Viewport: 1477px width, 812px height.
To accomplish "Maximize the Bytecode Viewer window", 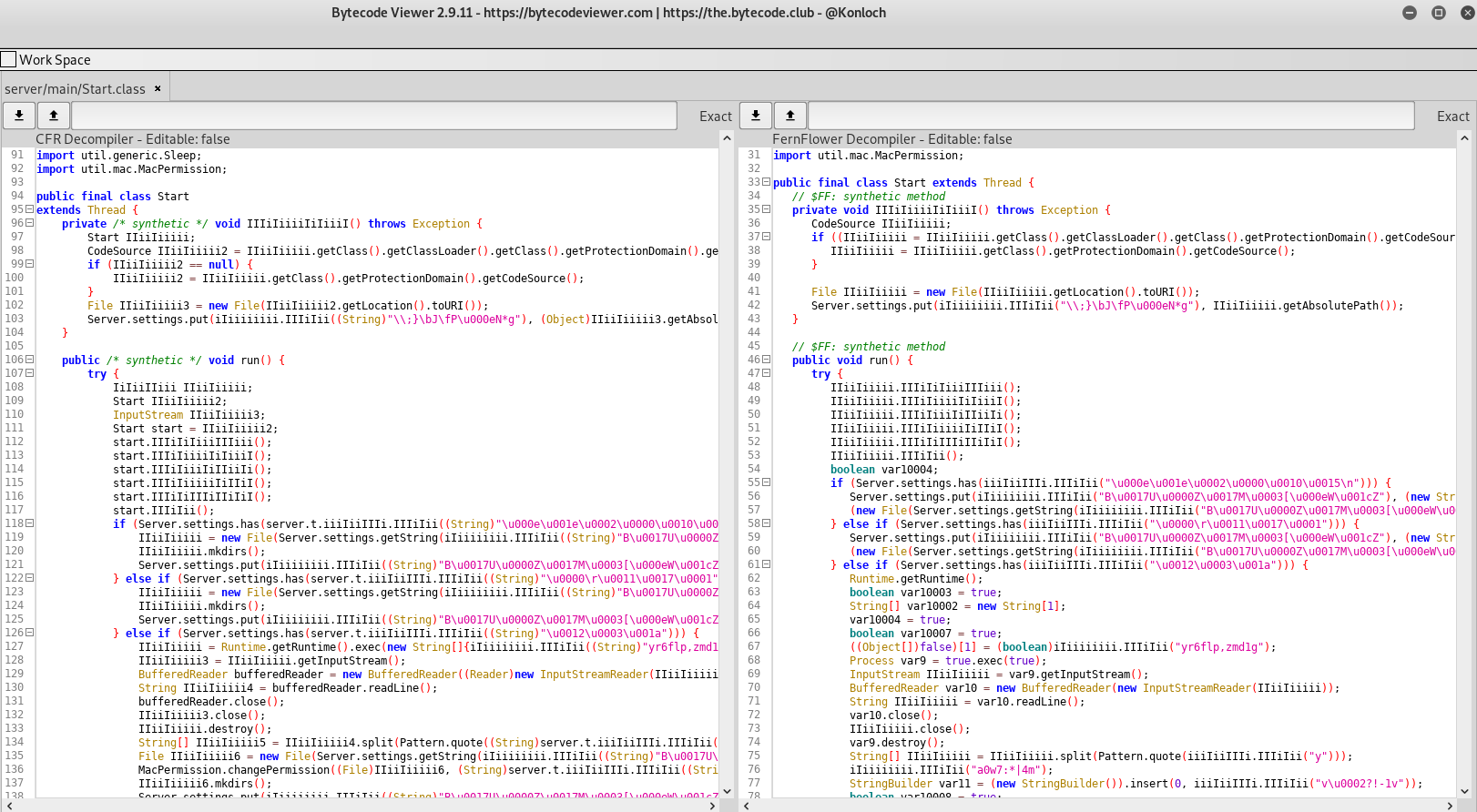I will (x=1439, y=13).
